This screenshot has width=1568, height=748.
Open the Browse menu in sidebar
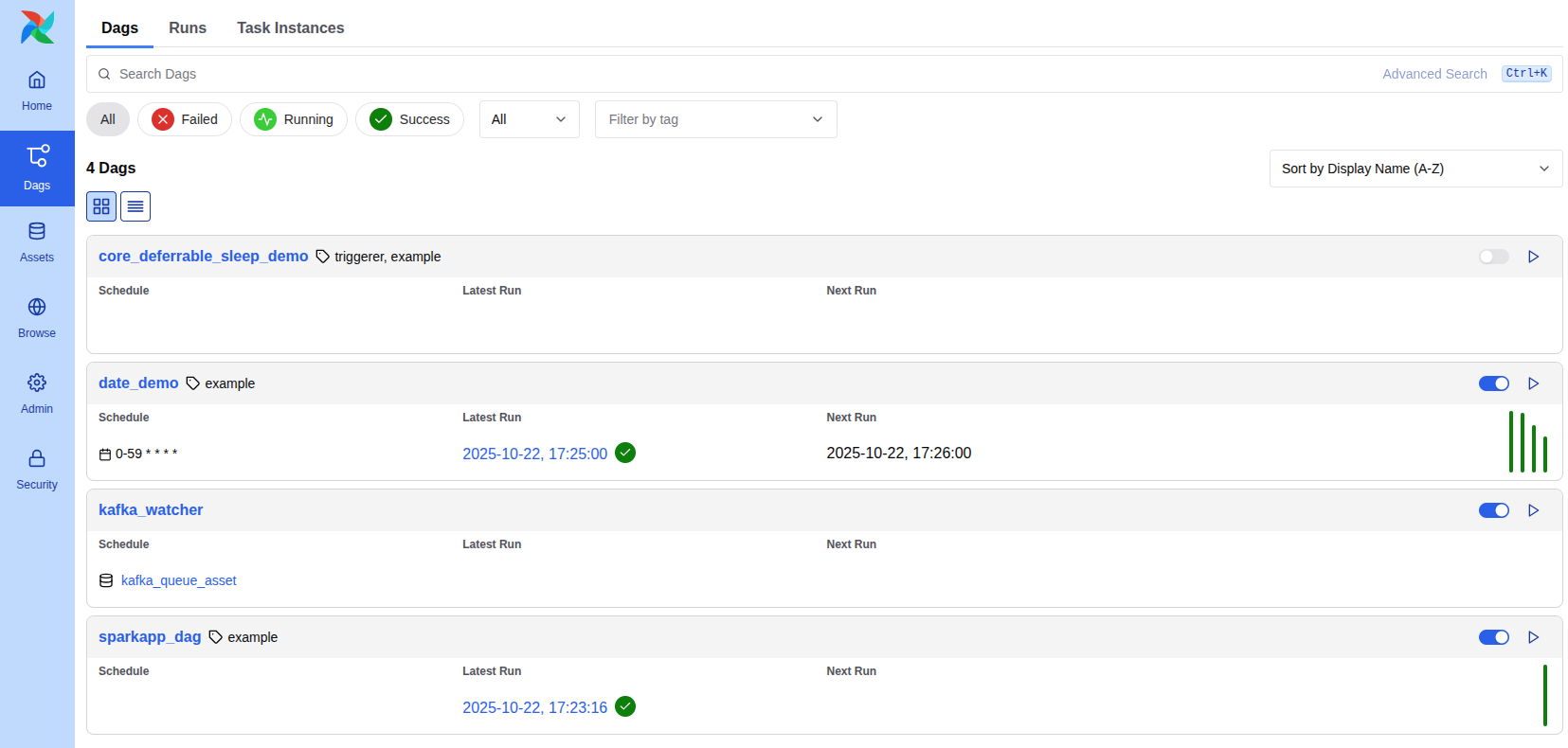37,318
